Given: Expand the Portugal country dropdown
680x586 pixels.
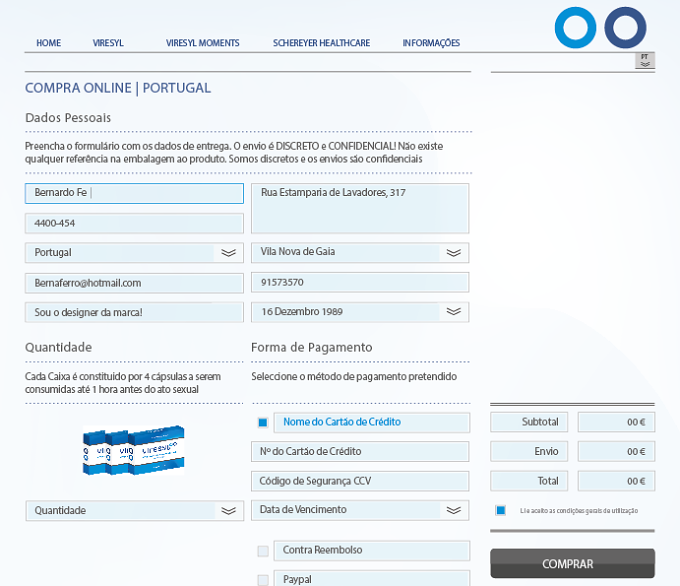Looking at the screenshot, I should pyautogui.click(x=134, y=252).
